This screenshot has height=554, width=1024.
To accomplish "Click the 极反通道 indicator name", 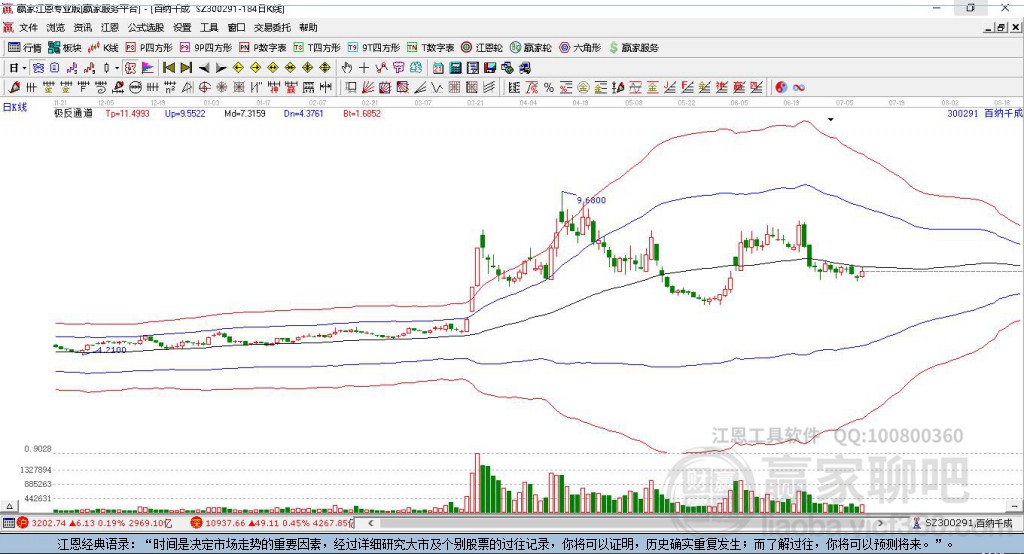I will 73,114.
